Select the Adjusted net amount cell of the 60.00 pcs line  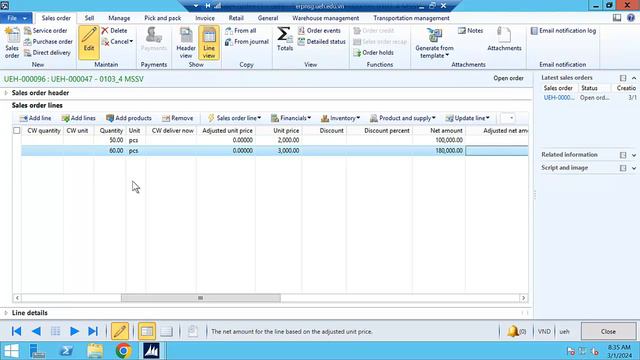[497, 151]
